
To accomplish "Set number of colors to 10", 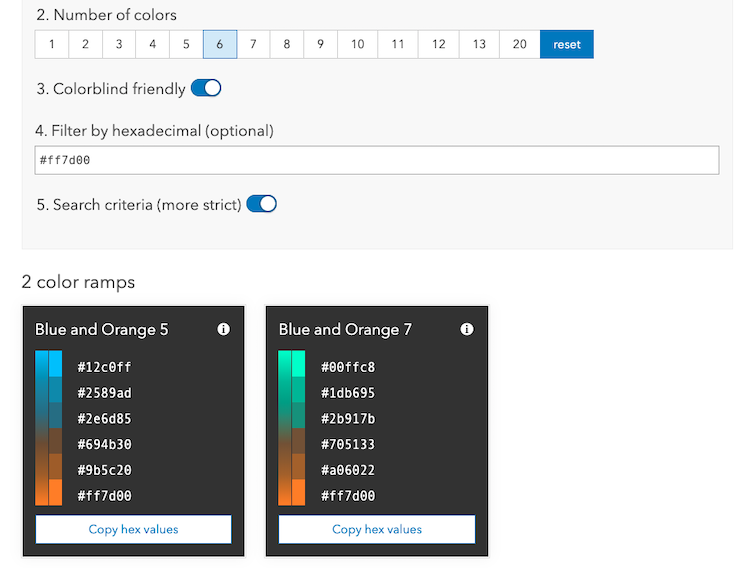I will [x=357, y=44].
